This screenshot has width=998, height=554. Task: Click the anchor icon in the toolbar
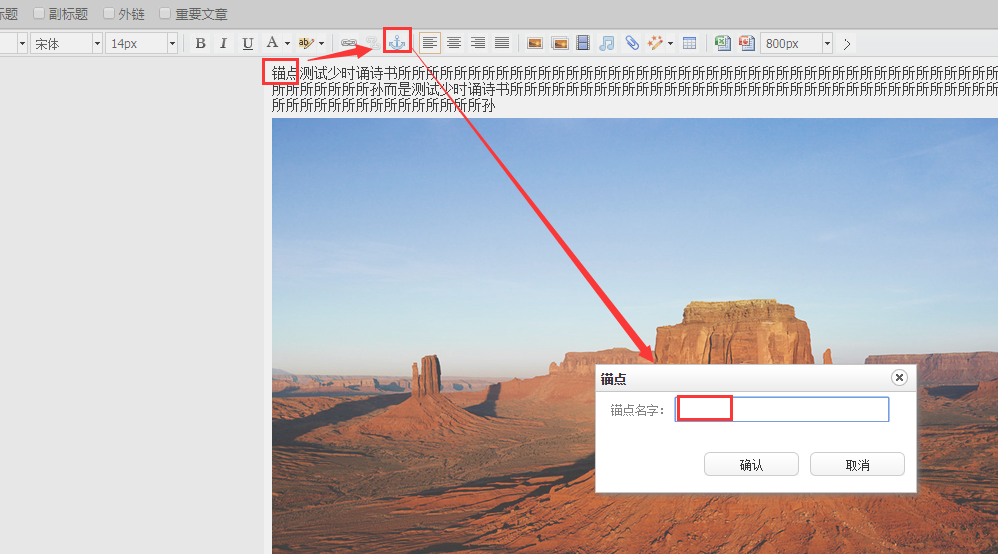tap(397, 43)
